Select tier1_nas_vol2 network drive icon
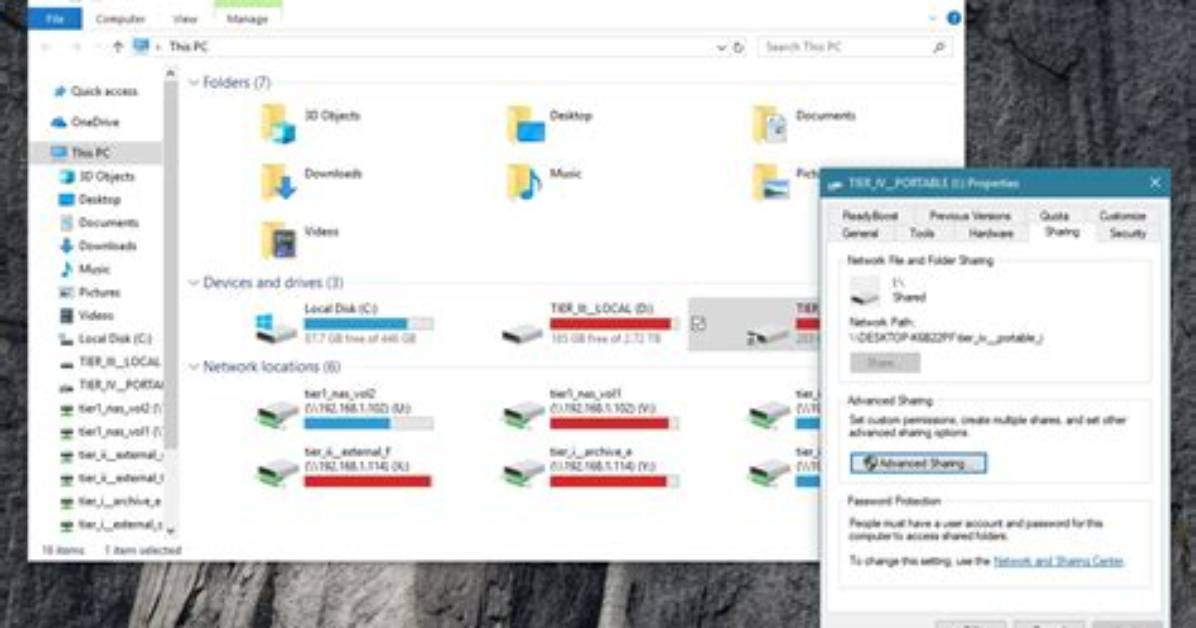Screen dimensions: 1196x628 277,413
